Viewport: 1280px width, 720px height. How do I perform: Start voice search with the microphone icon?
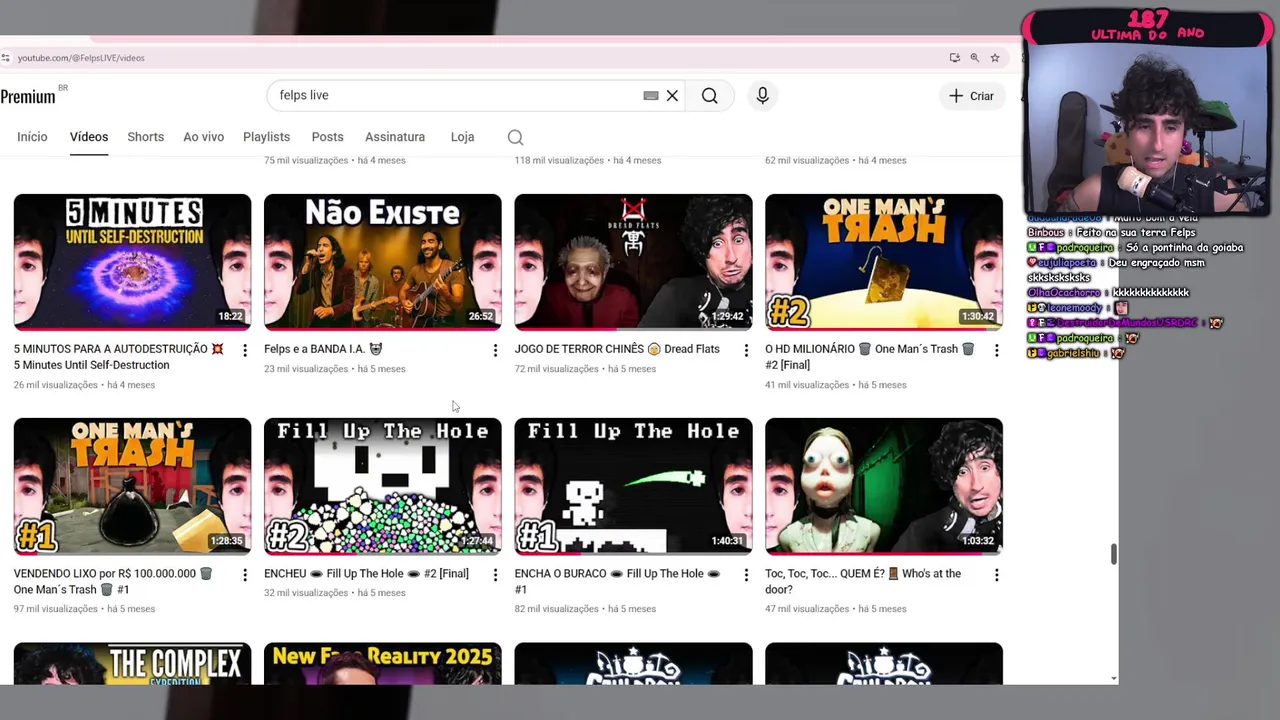point(762,96)
